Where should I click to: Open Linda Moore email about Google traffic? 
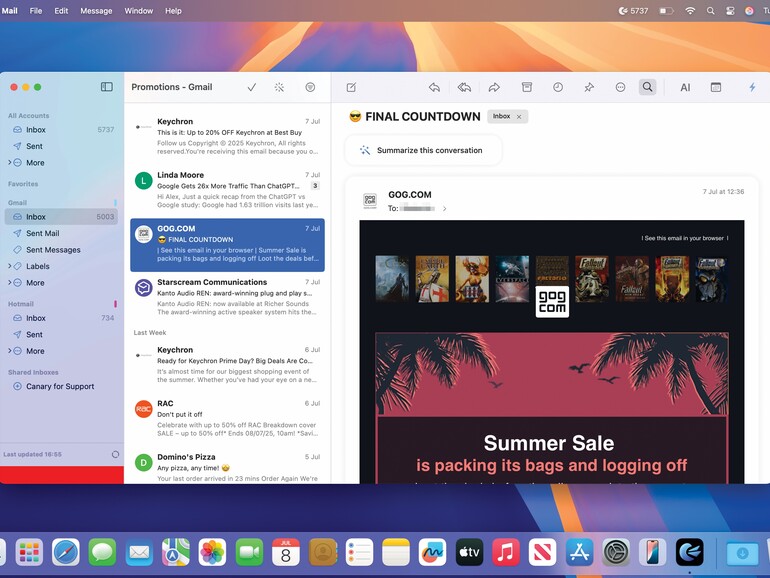click(227, 190)
